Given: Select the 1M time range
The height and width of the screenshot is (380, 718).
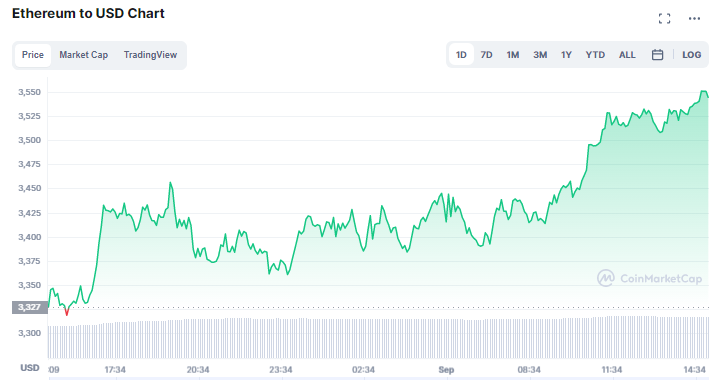Looking at the screenshot, I should click(513, 55).
